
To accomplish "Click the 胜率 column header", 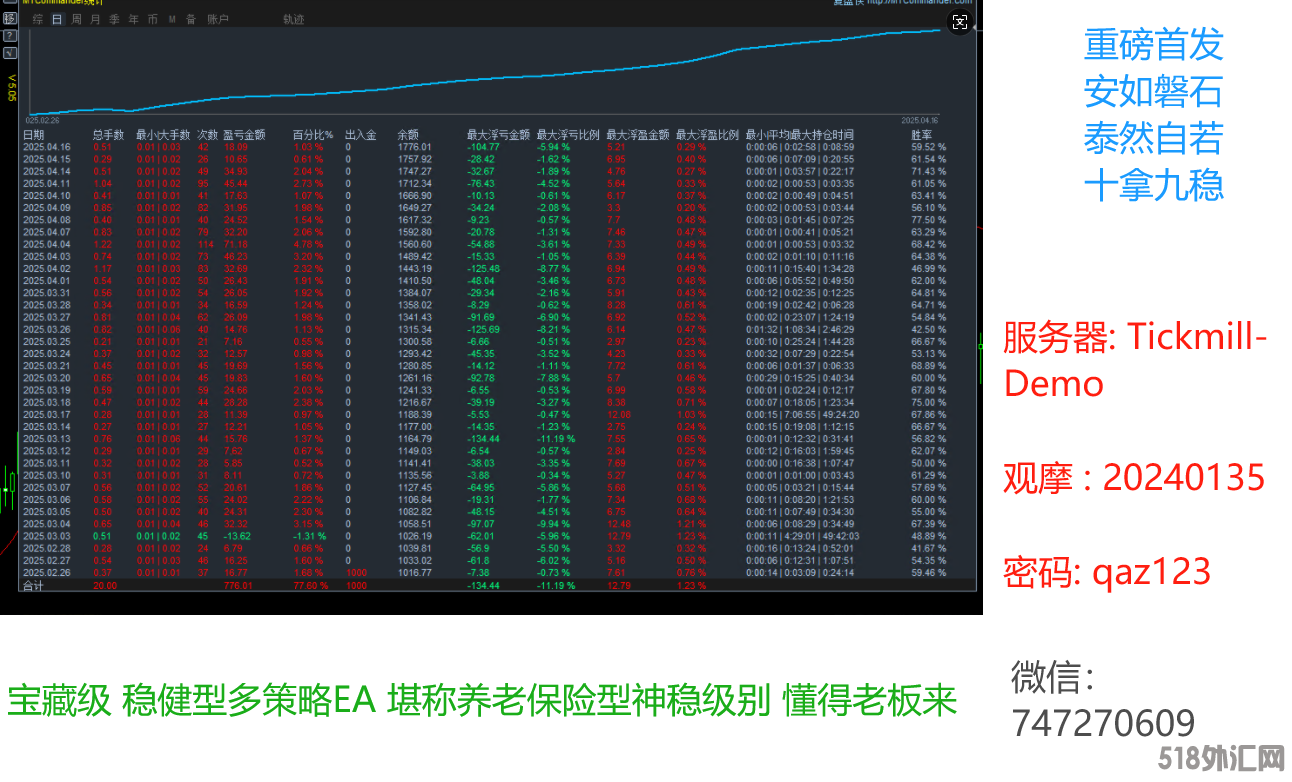I will click(922, 135).
